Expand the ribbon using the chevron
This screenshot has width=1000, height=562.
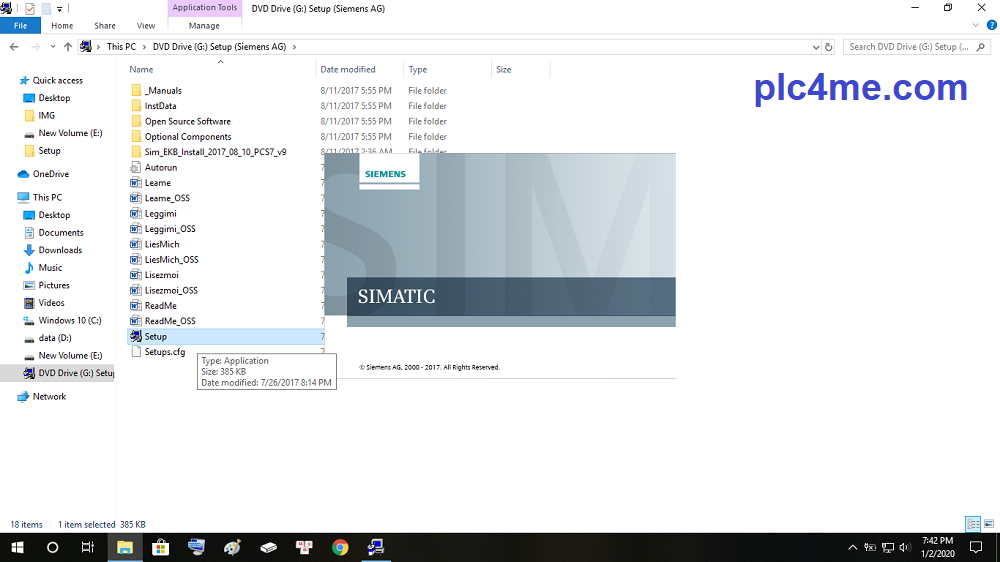[x=977, y=26]
